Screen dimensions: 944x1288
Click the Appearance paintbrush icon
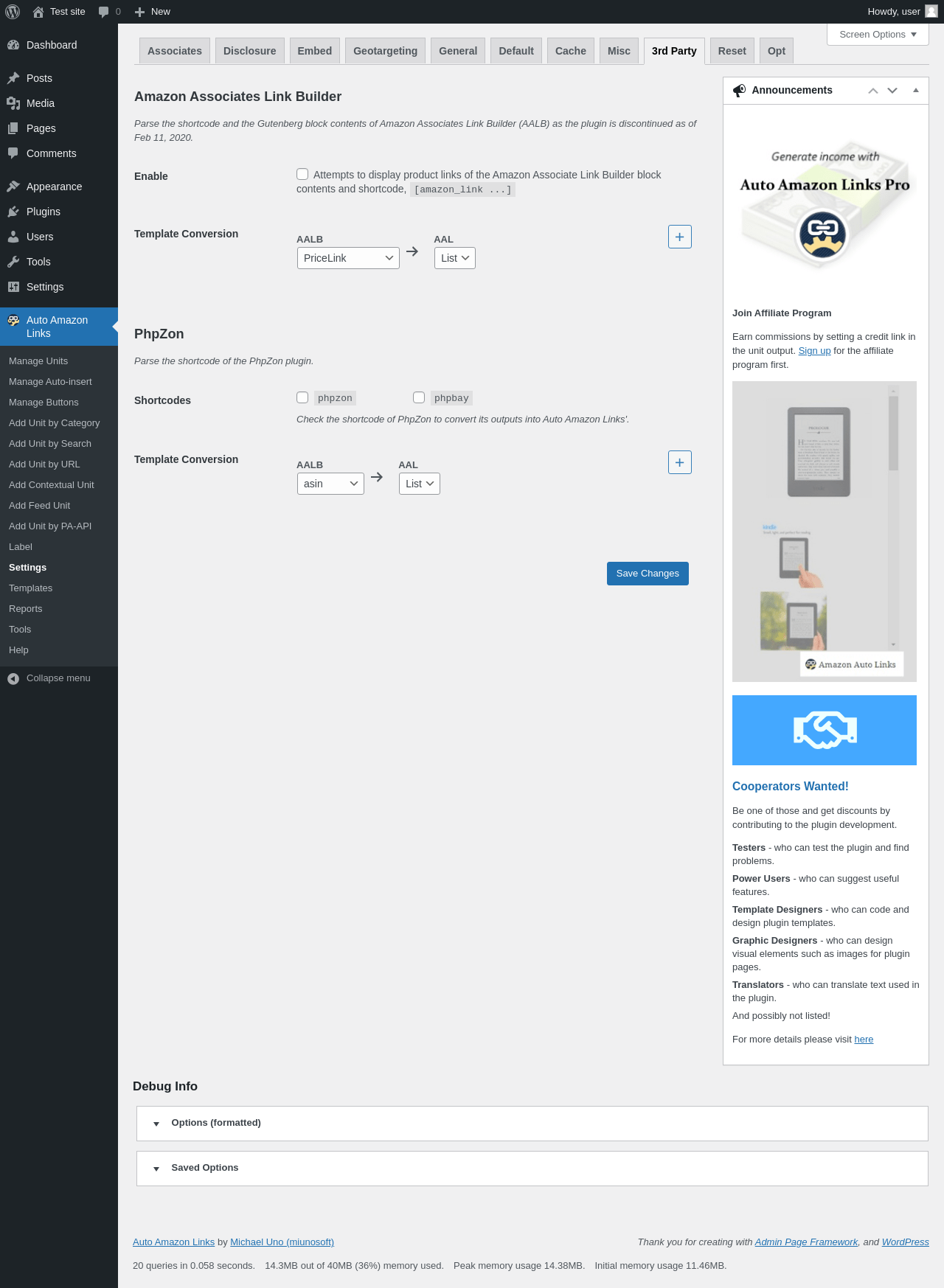click(x=13, y=187)
